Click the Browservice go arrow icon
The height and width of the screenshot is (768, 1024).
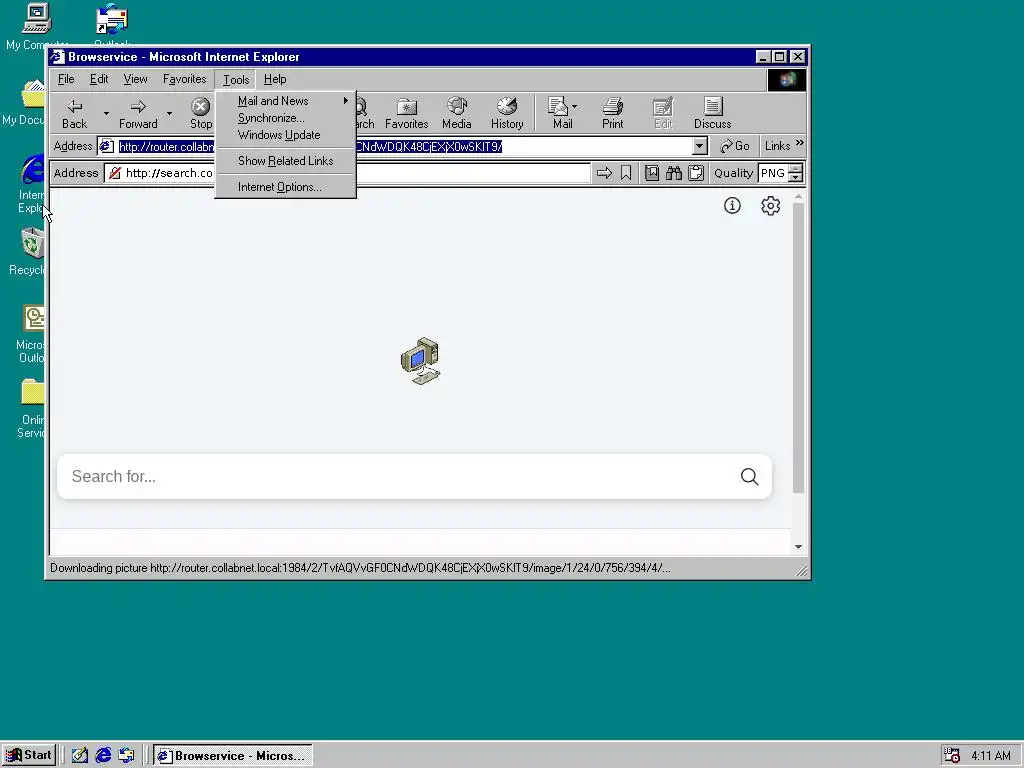tap(605, 173)
